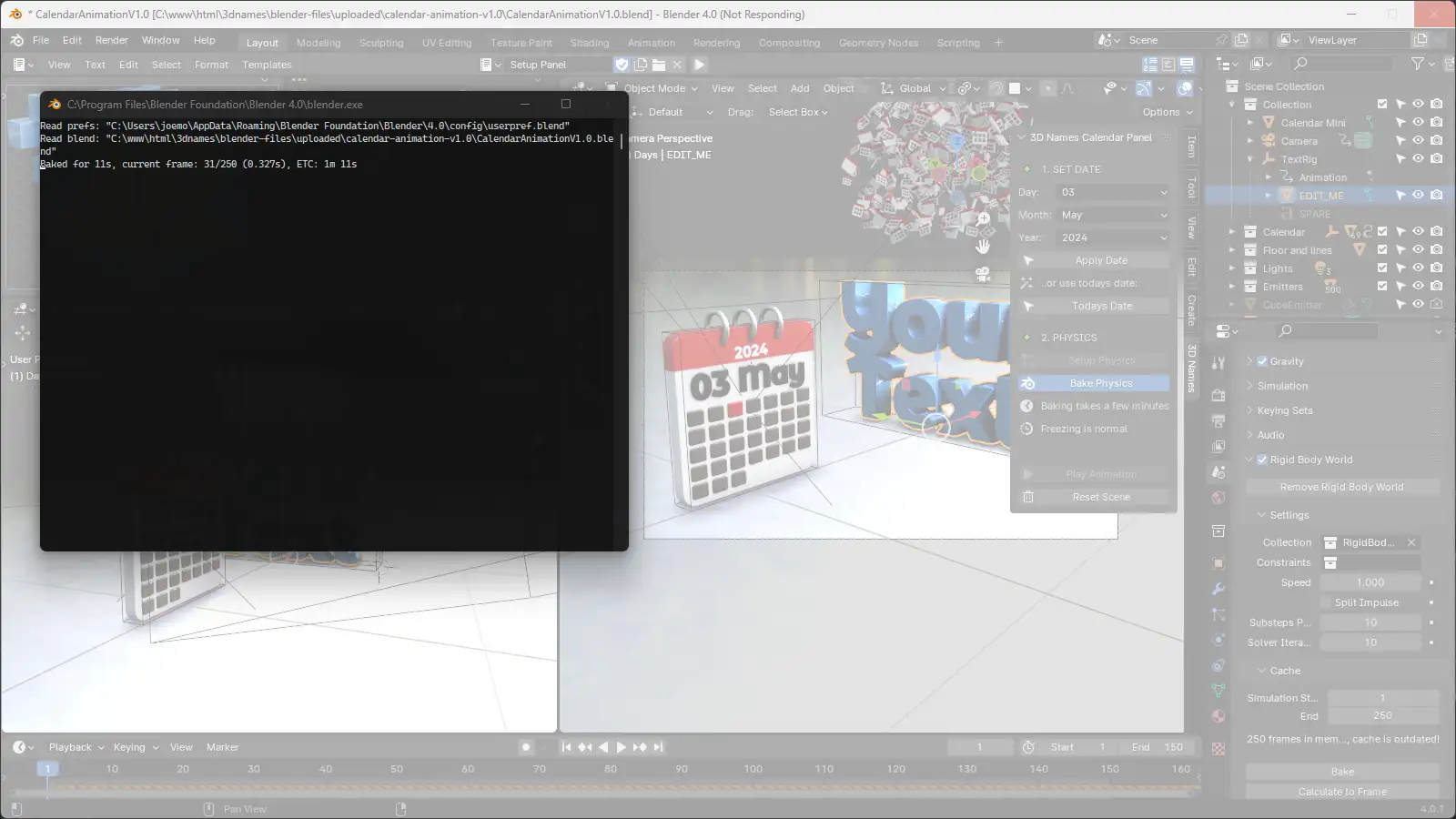
Task: Switch to the Animation workspace tab
Action: pyautogui.click(x=652, y=43)
